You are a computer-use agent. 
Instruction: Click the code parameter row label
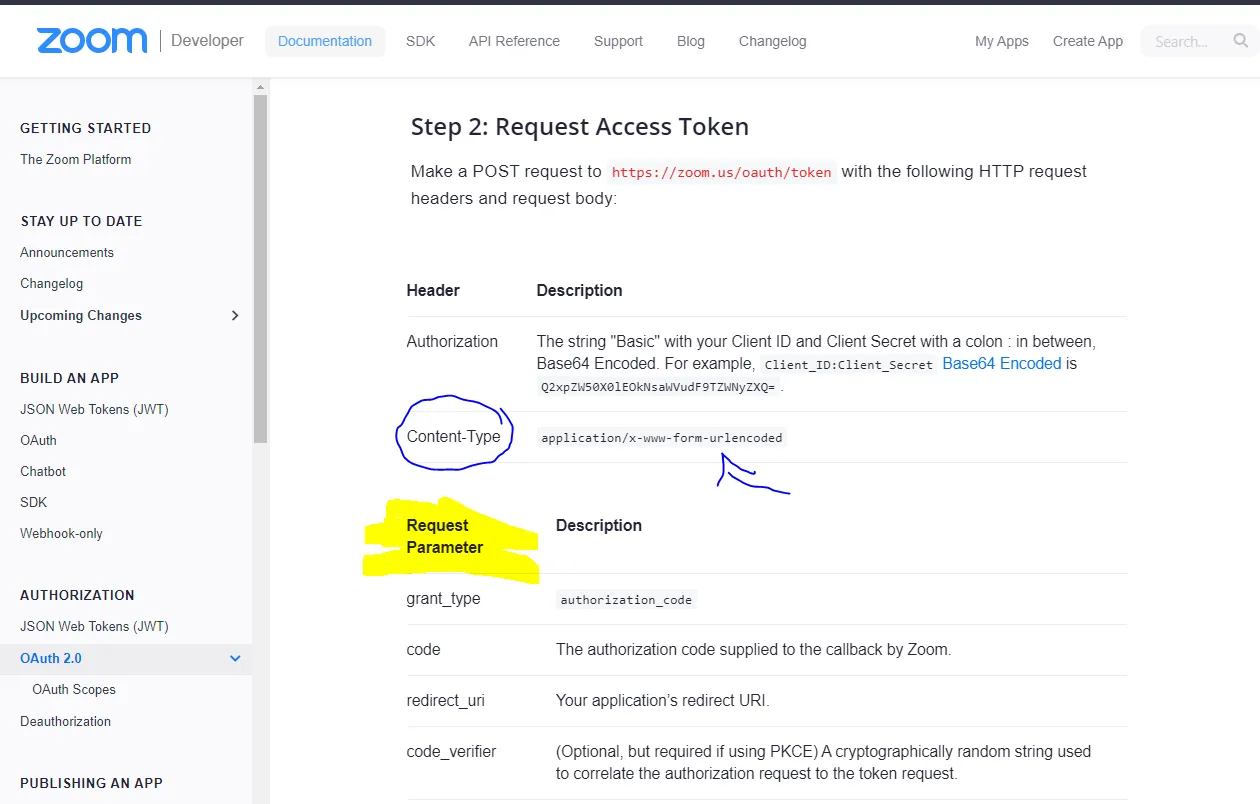pos(423,649)
